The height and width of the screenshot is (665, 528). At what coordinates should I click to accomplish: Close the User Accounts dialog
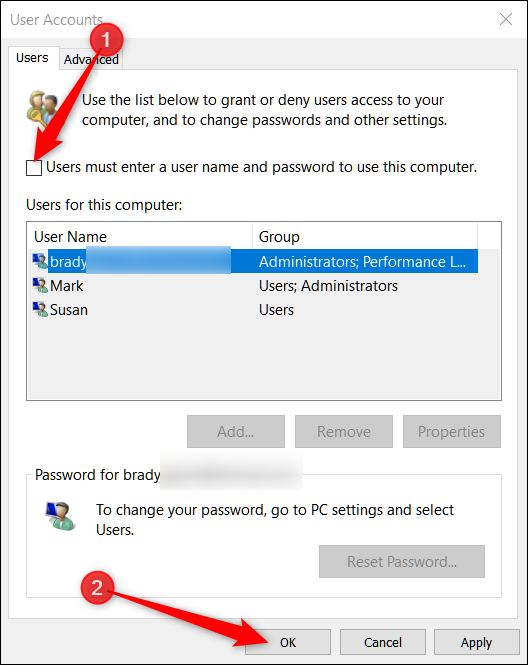point(506,19)
